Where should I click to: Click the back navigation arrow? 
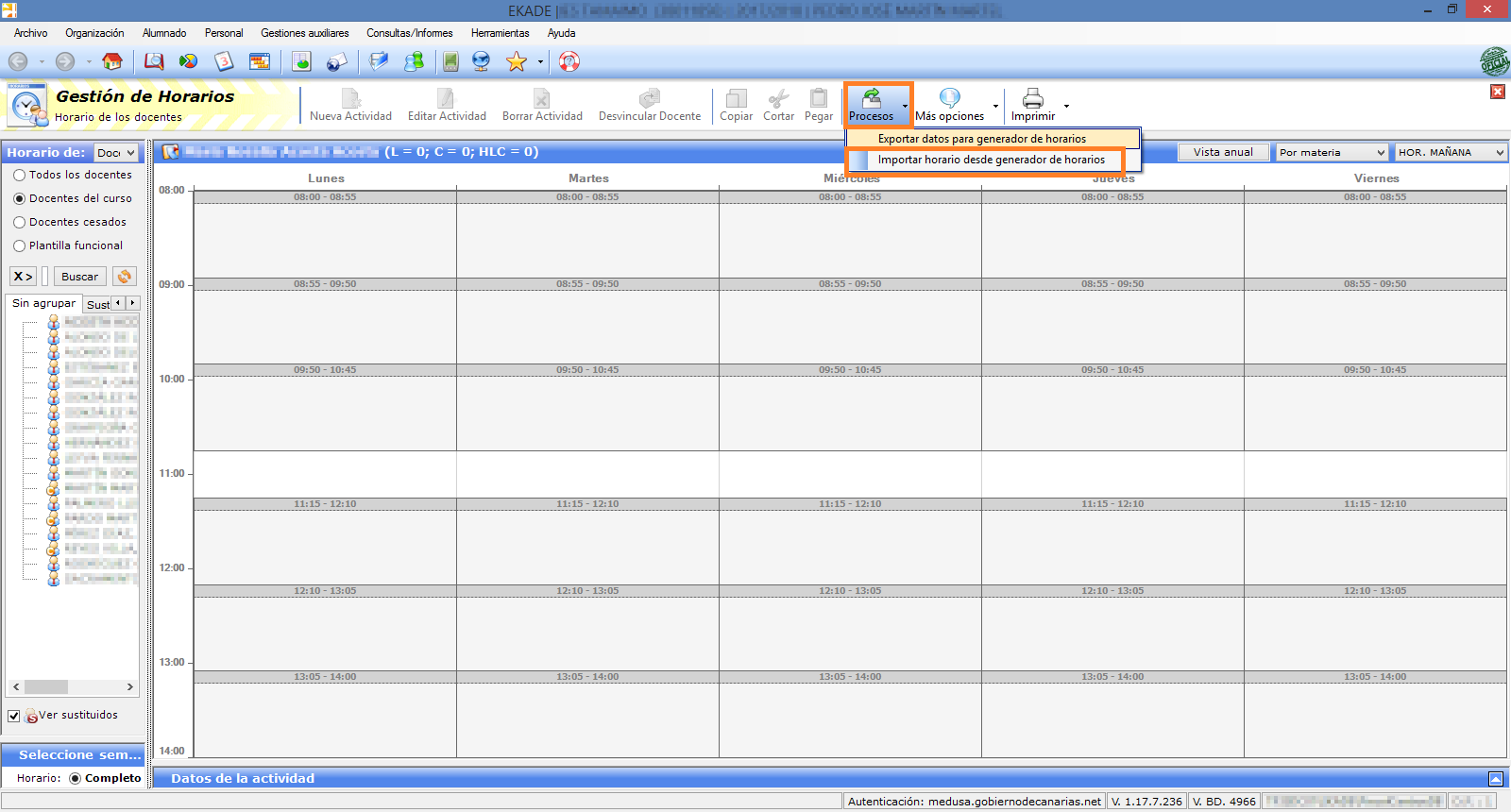pos(18,61)
